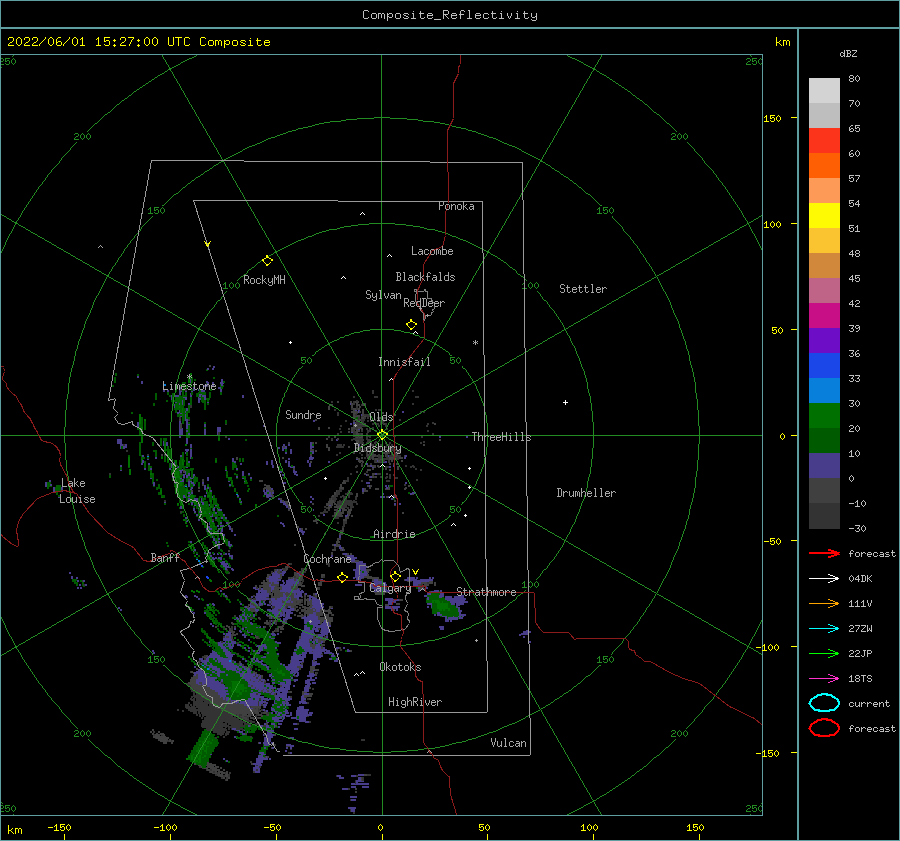900x841 pixels.
Task: Click the yellow diamond marker near RockyMH
Action: tap(267, 261)
